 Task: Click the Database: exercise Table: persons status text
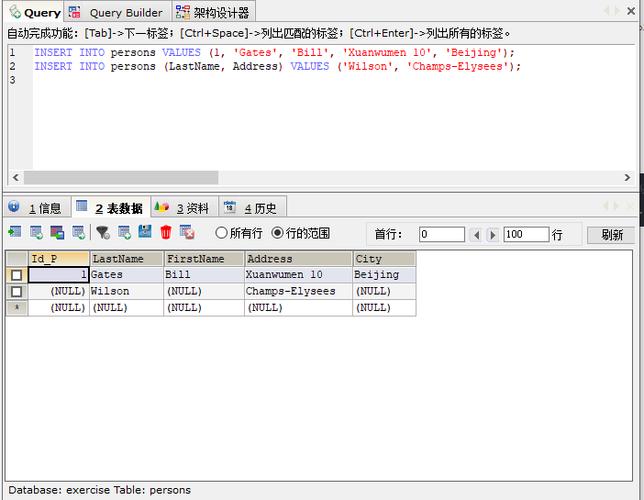pyautogui.click(x=99, y=490)
